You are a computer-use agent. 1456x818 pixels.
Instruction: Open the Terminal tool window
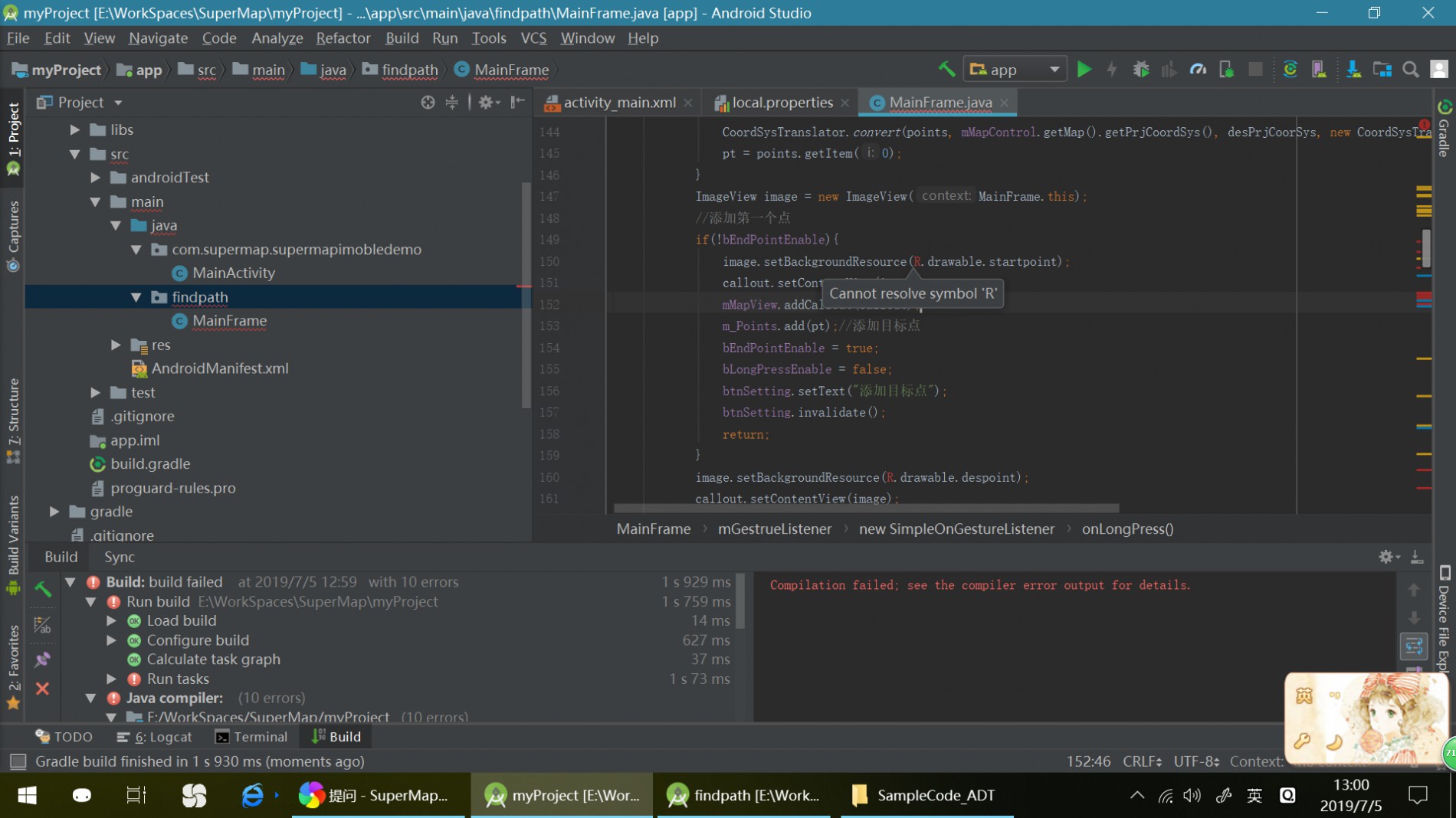pyautogui.click(x=252, y=737)
